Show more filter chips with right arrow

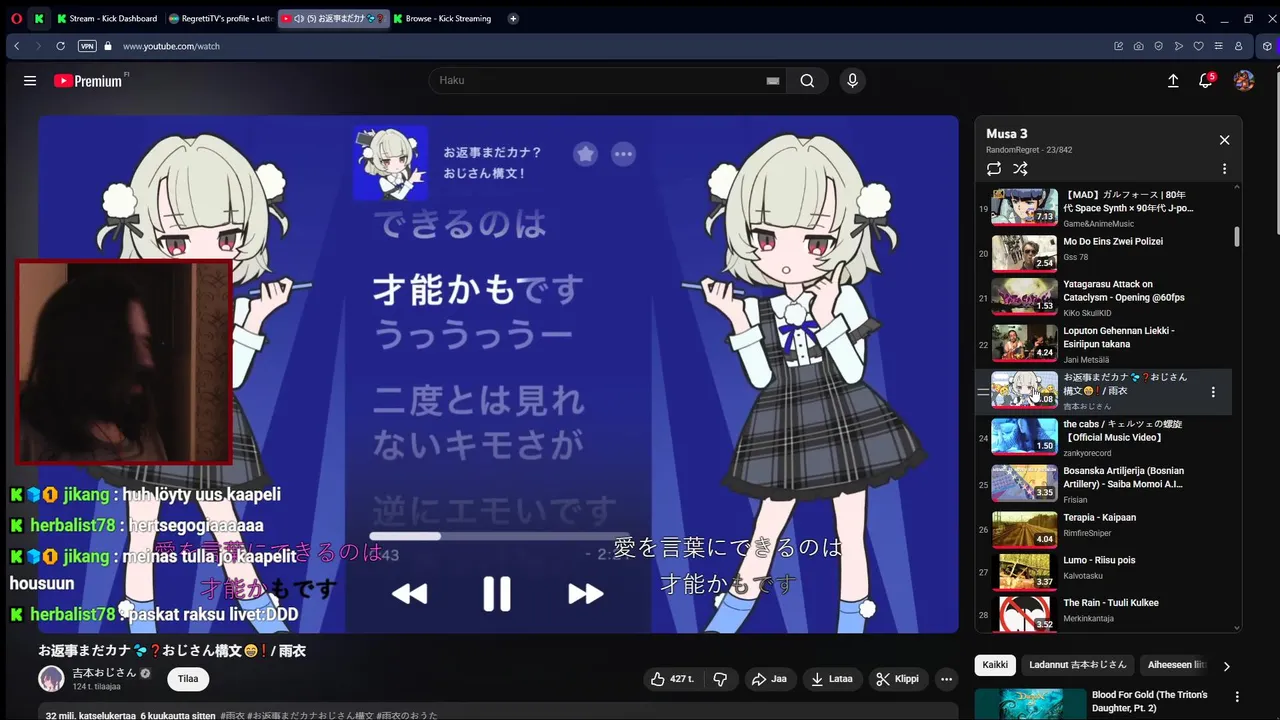(x=1227, y=666)
